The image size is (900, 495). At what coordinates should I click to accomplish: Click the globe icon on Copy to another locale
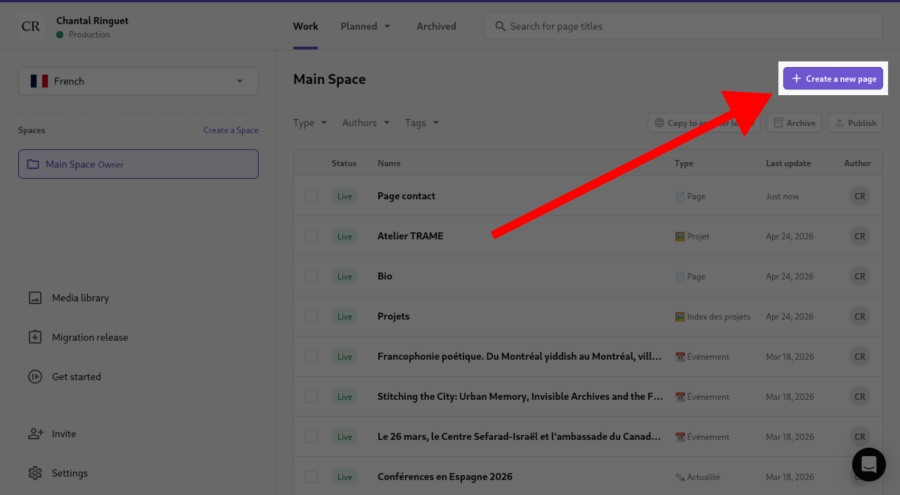(x=659, y=123)
